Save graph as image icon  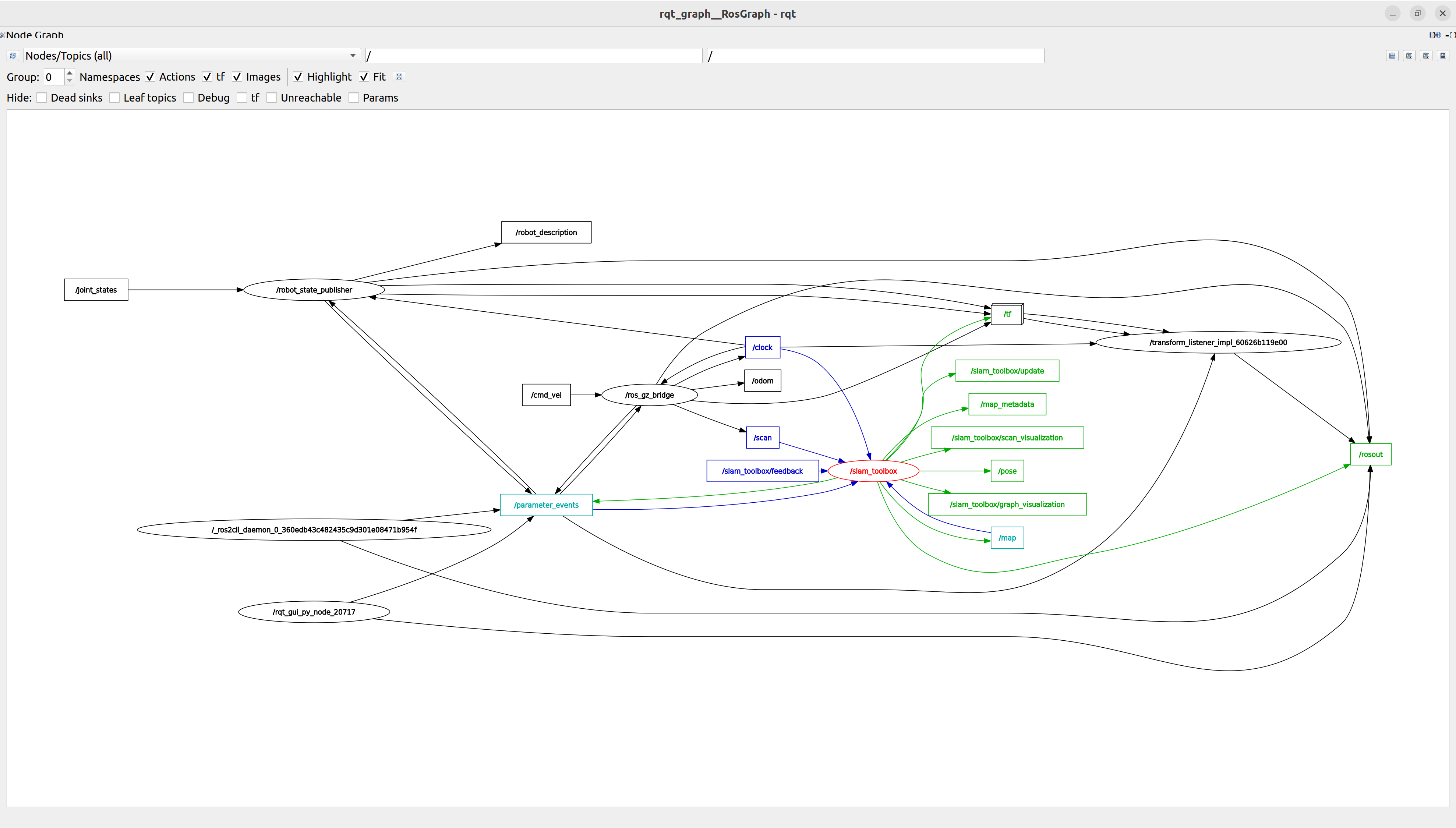1443,56
